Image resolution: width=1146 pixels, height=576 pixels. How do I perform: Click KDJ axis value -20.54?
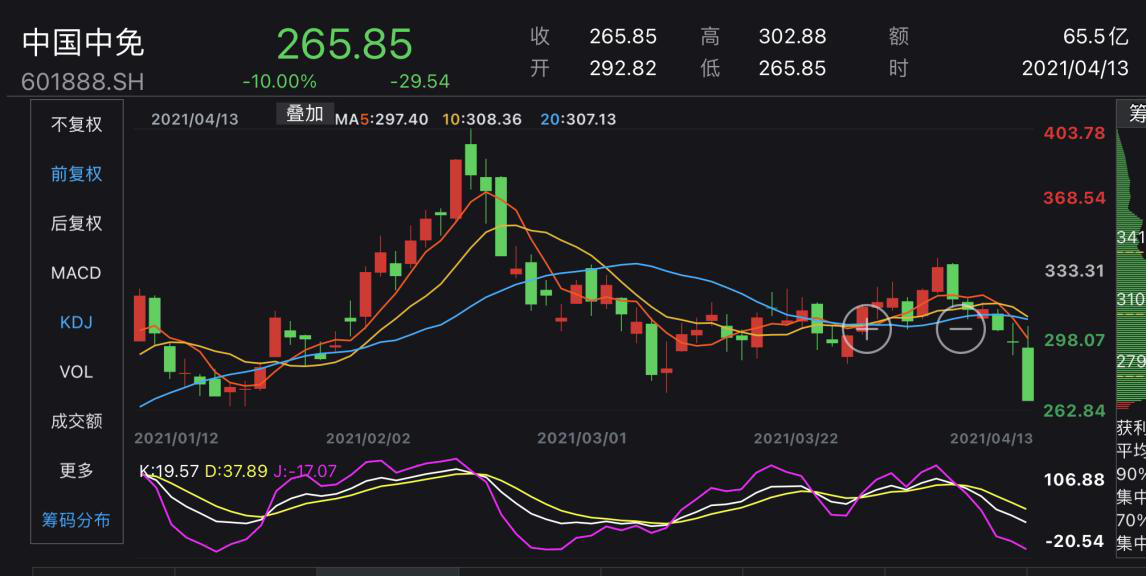[x=1074, y=542]
